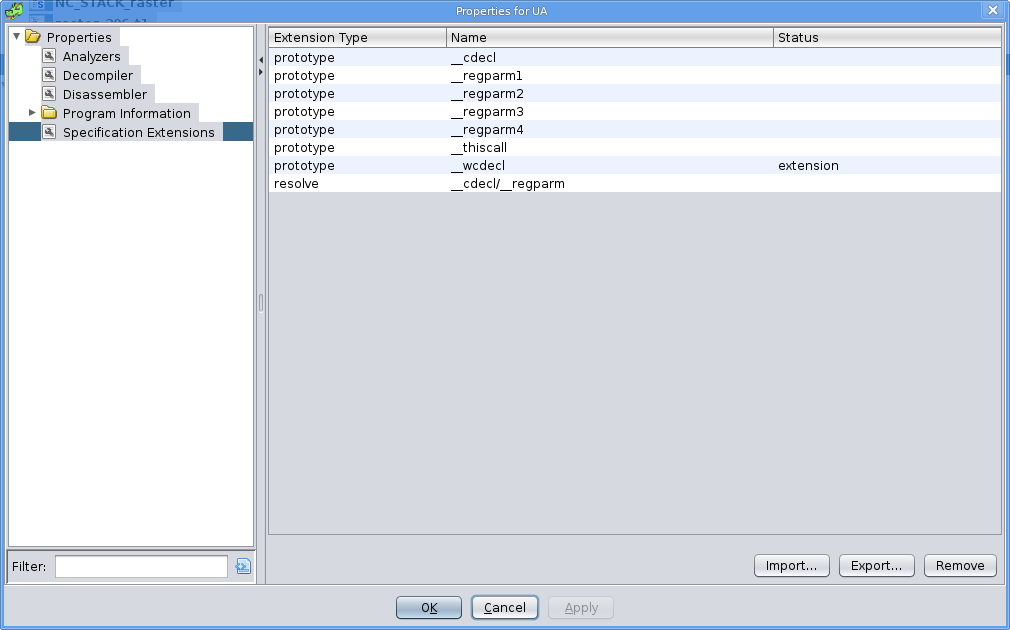Click the Import... button
The image size is (1010, 630).
click(792, 566)
